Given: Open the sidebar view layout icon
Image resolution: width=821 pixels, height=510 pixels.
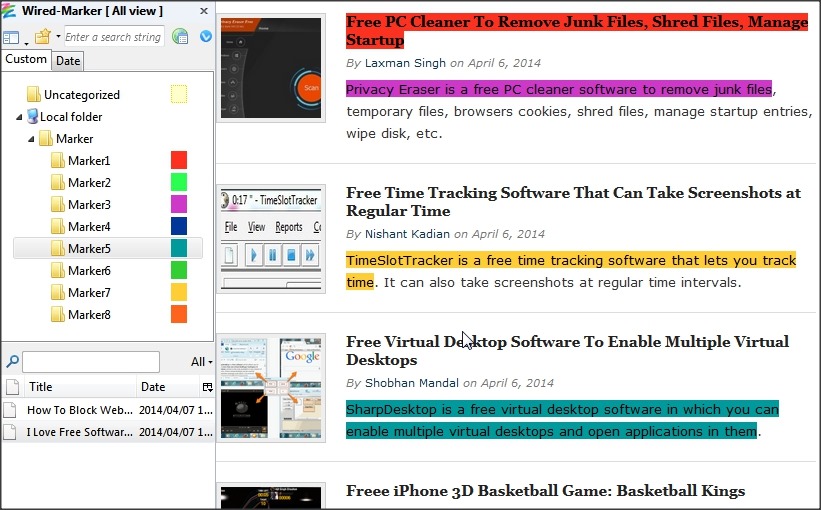Looking at the screenshot, I should click(11, 38).
